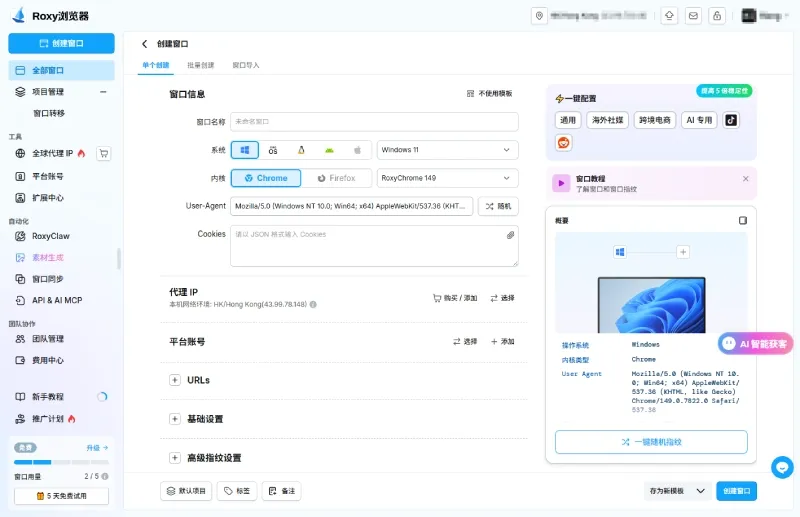800x517 pixels.
Task: Select the macOS system icon
Action: click(273, 150)
